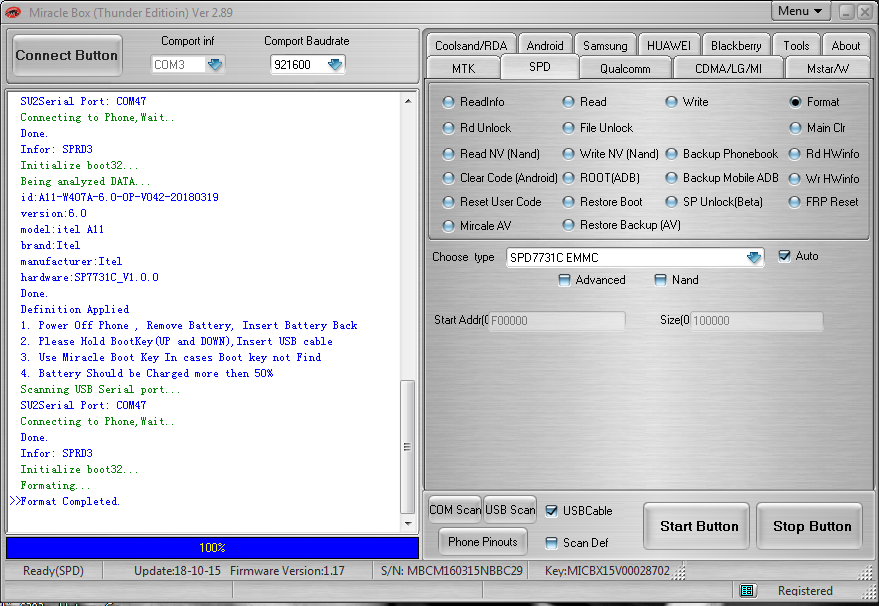Click the log pane scrollbar down arrow
This screenshot has width=879, height=606.
pyautogui.click(x=408, y=524)
